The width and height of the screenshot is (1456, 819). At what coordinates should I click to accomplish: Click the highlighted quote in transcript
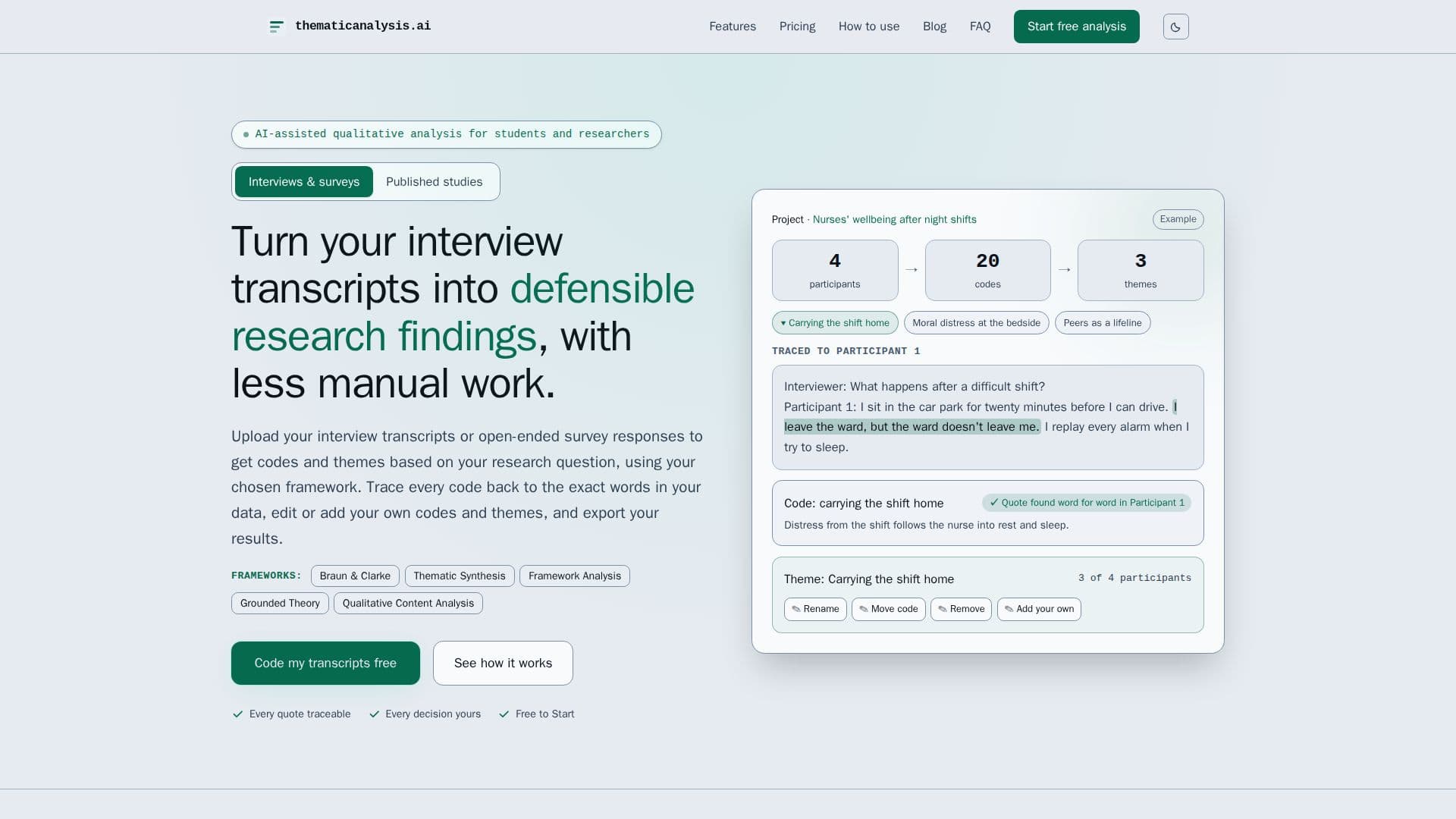point(912,427)
